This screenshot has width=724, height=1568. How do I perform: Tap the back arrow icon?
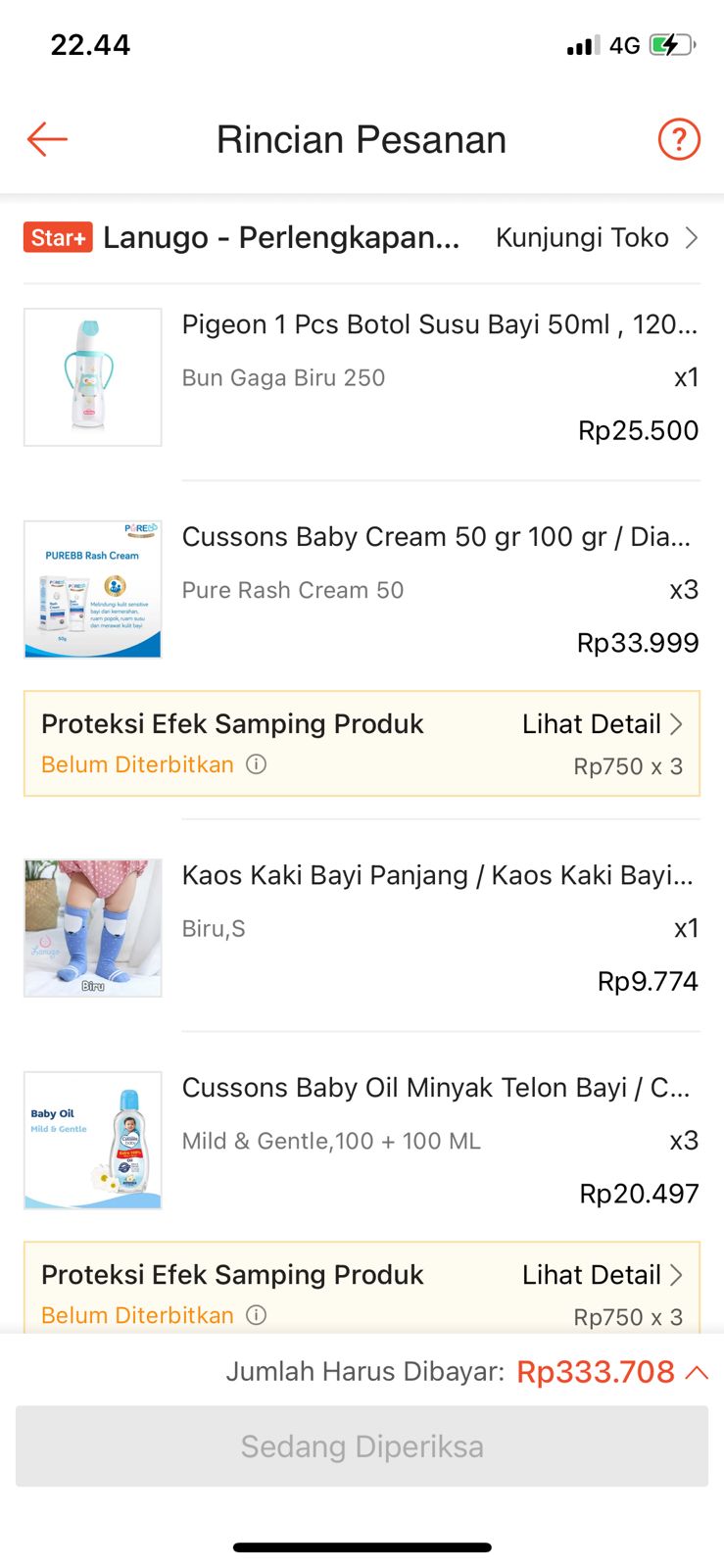tap(47, 139)
